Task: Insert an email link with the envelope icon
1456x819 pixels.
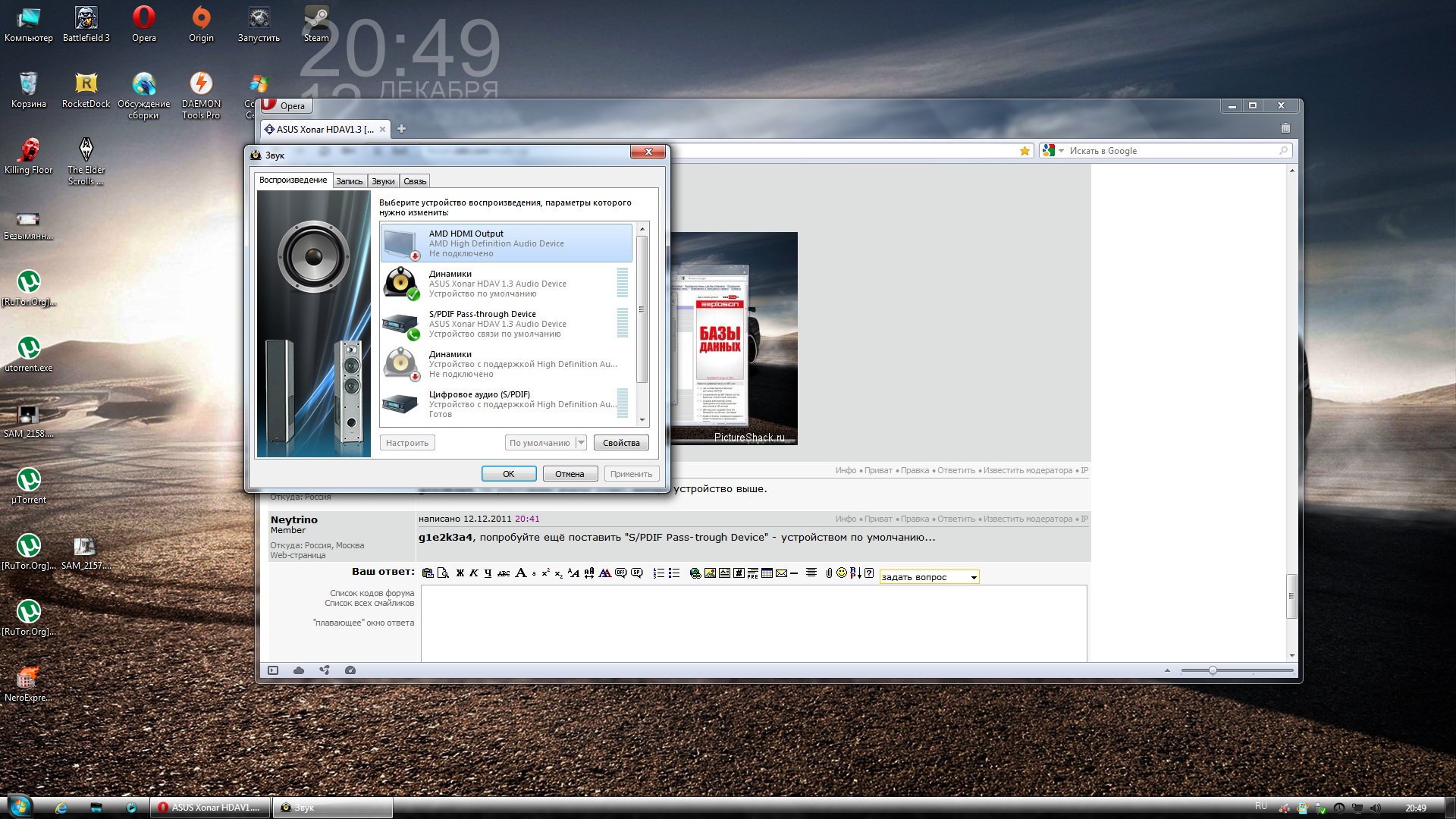Action: click(781, 573)
